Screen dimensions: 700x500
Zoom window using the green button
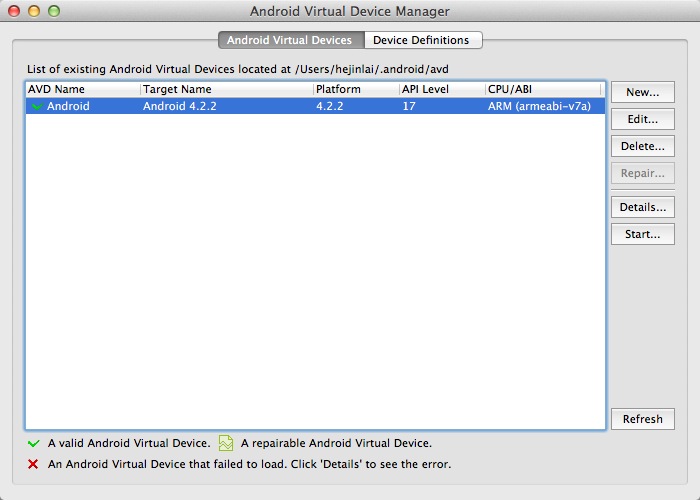point(54,11)
